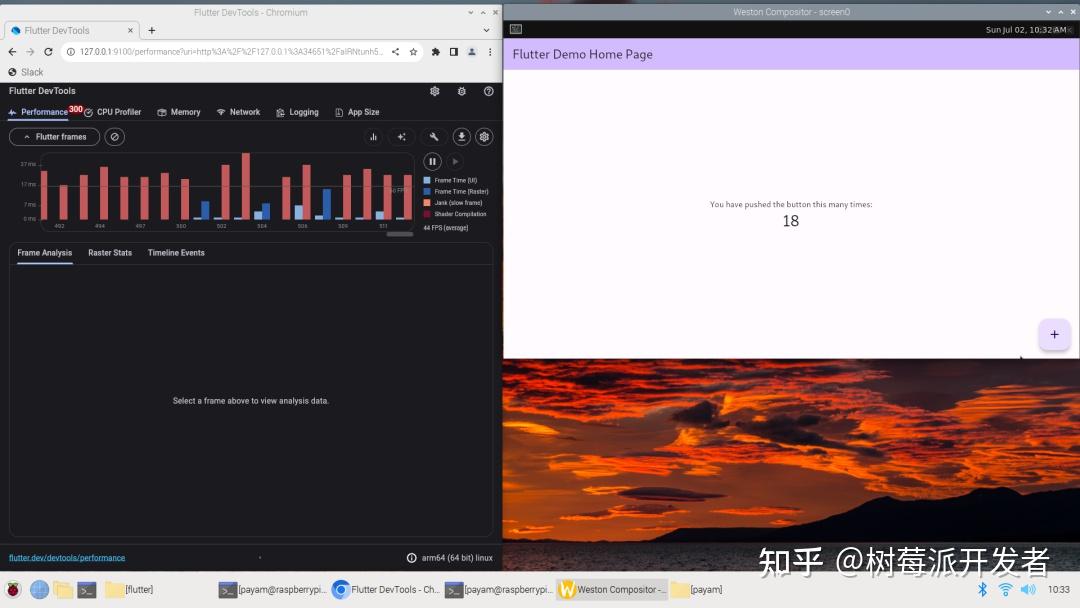Open the Enhance Tracing sparkle icon
This screenshot has width=1080, height=608.
tap(402, 137)
